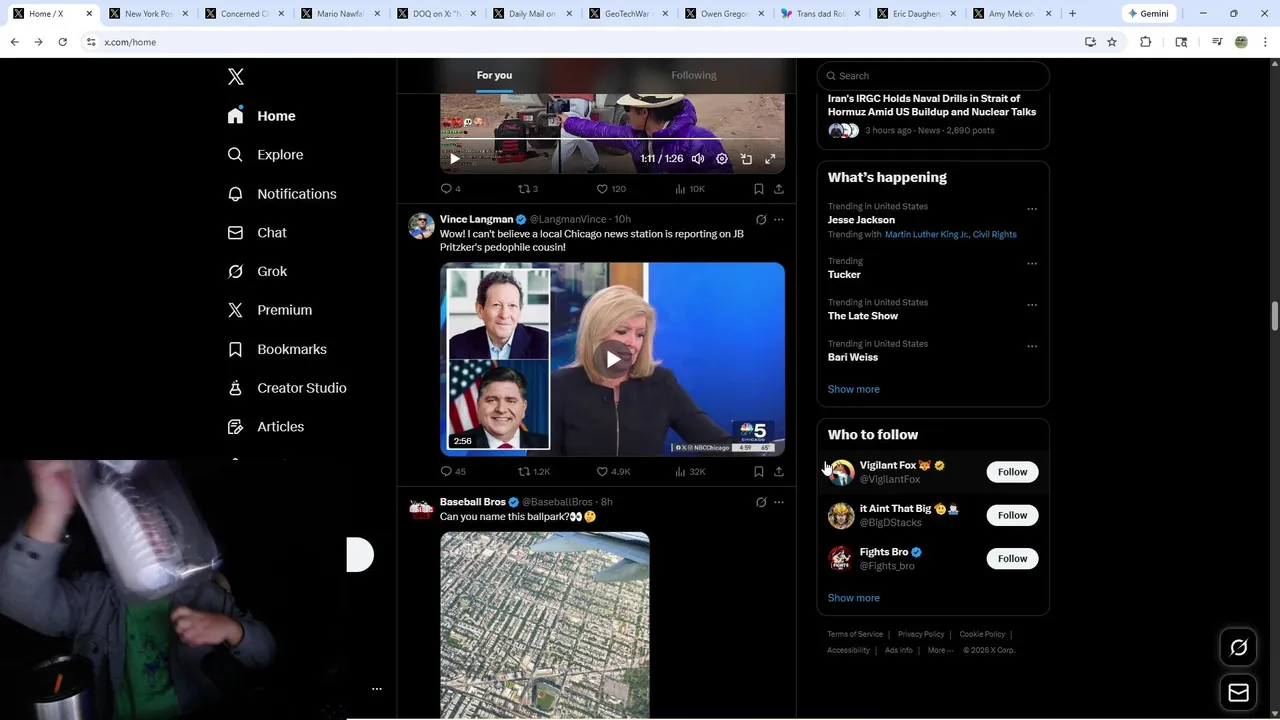The width and height of the screenshot is (1280, 720).
Task: Toggle picture-in-picture on top video
Action: [x=746, y=158]
